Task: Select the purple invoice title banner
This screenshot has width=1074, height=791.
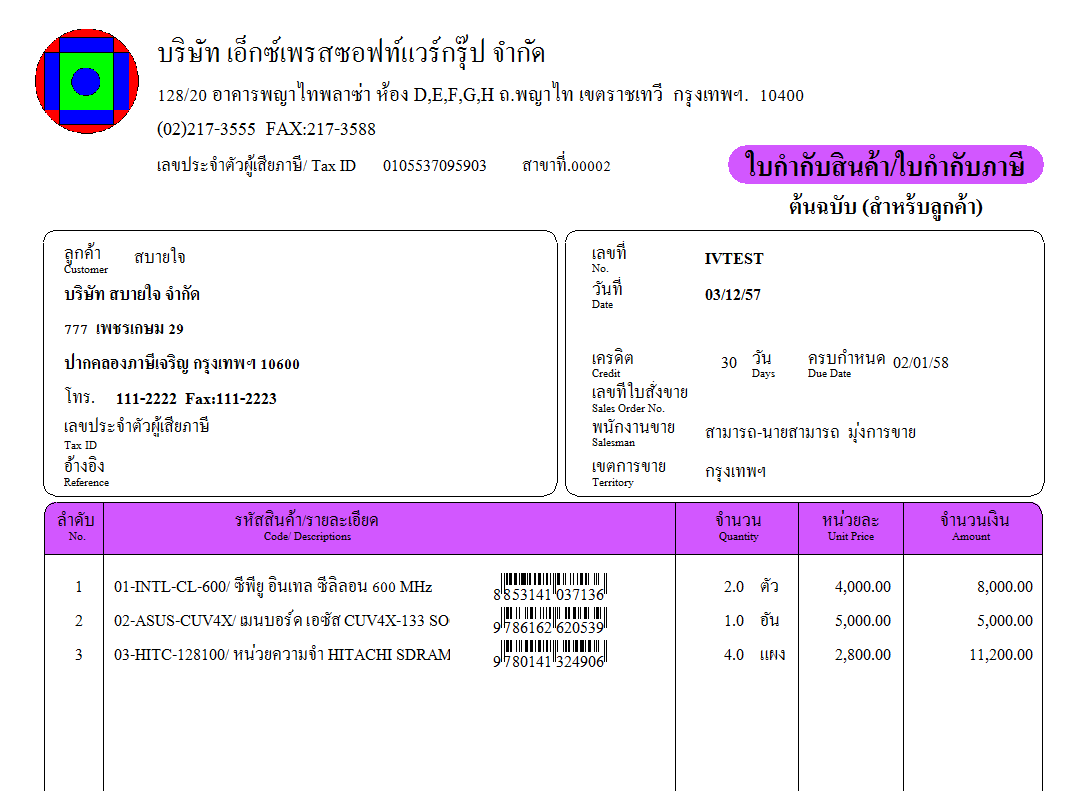Action: coord(884,165)
